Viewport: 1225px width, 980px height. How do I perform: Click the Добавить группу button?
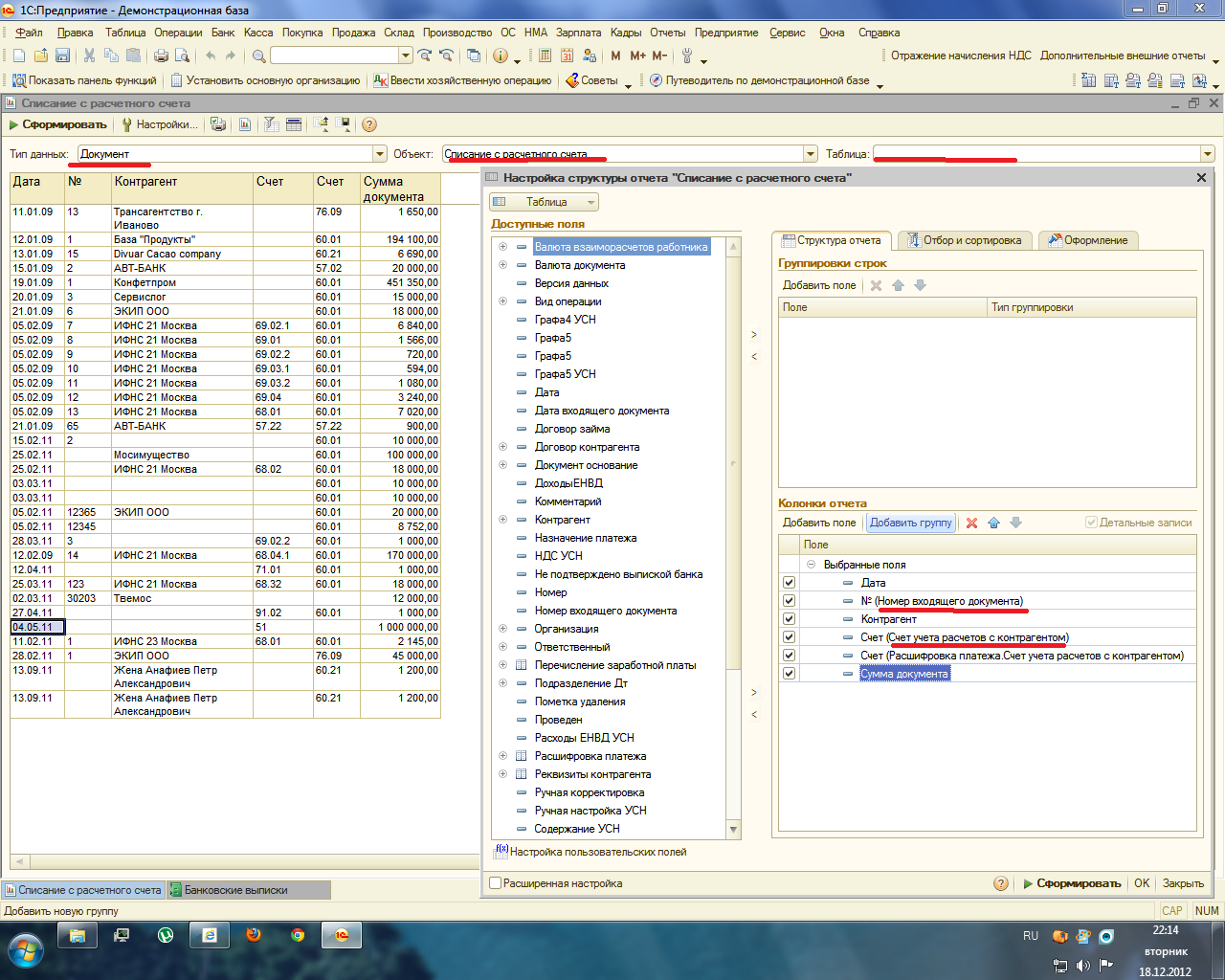(910, 523)
